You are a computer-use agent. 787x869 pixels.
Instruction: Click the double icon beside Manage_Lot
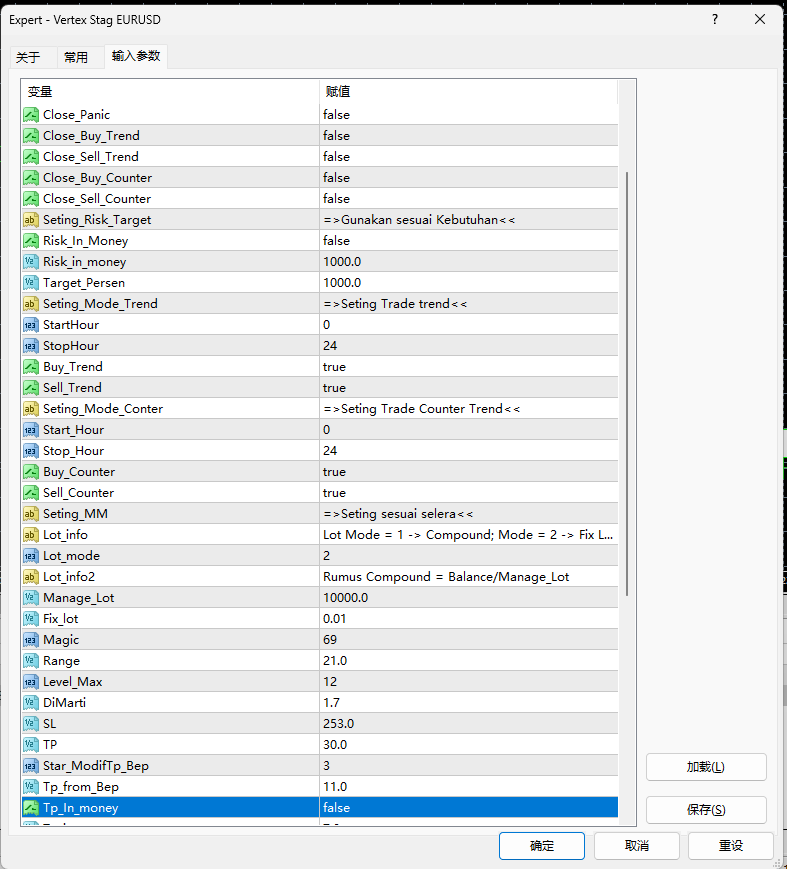pos(31,598)
